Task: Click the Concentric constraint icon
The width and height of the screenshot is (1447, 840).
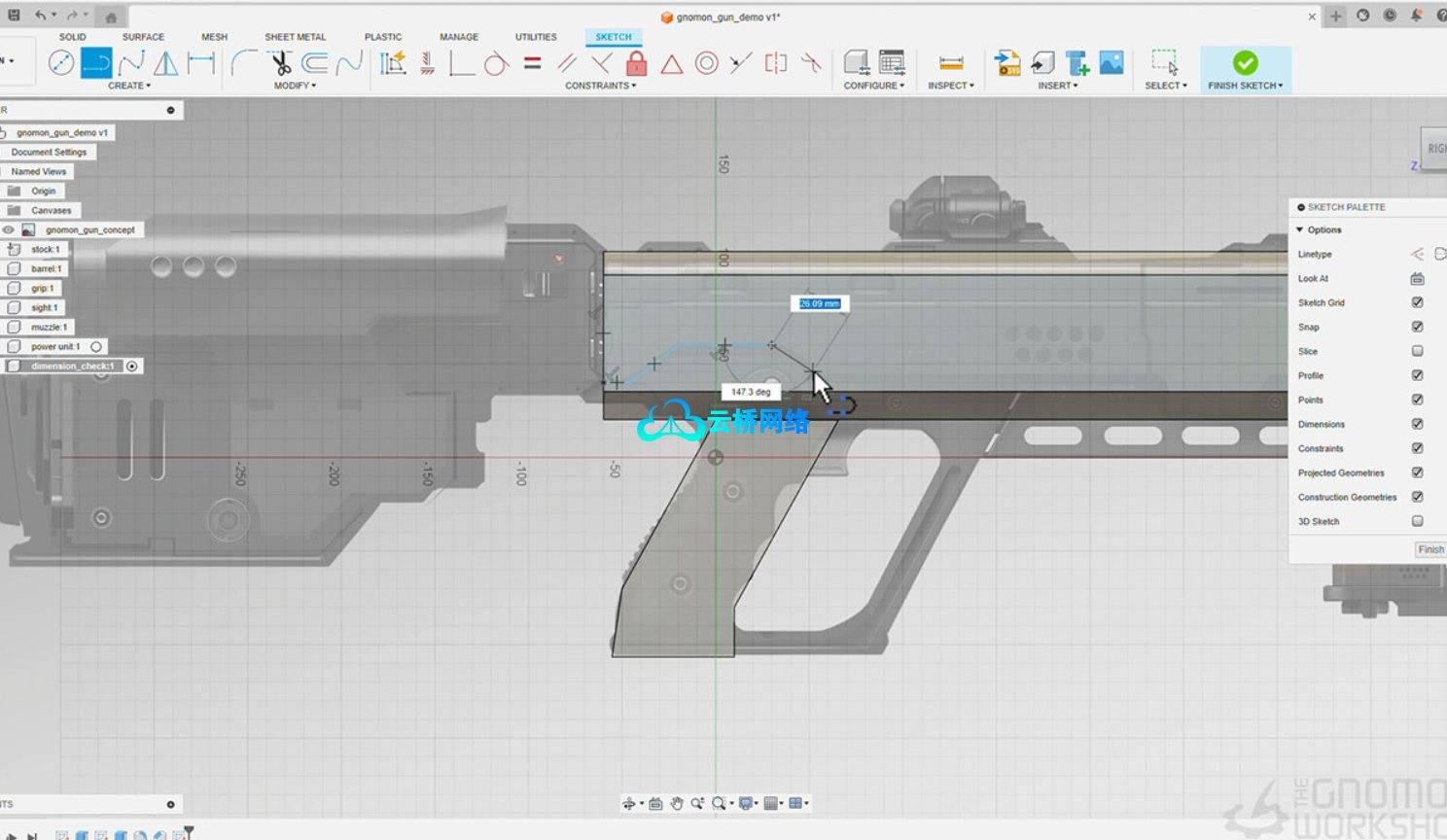Action: [706, 64]
